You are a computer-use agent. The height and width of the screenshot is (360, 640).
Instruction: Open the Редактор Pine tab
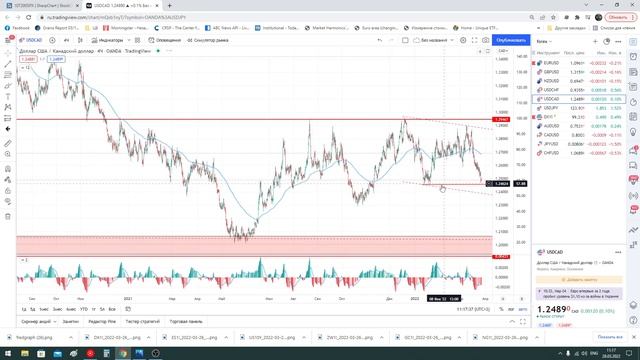102,322
